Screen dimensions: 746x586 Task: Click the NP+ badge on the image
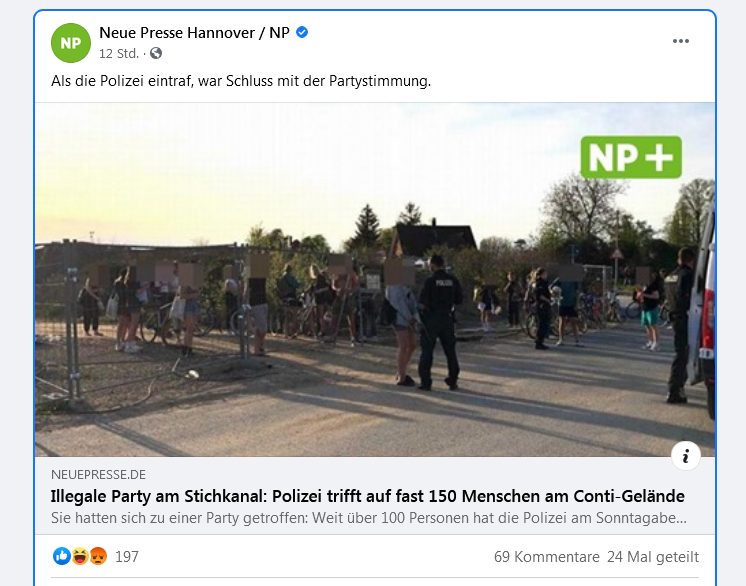coord(631,157)
